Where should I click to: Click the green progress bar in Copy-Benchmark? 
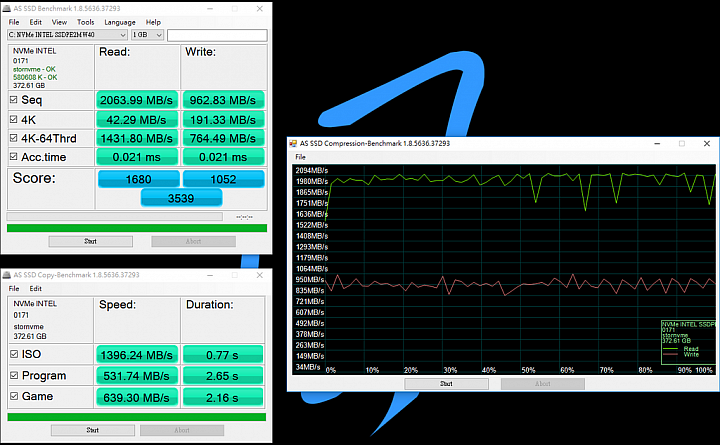coord(136,417)
